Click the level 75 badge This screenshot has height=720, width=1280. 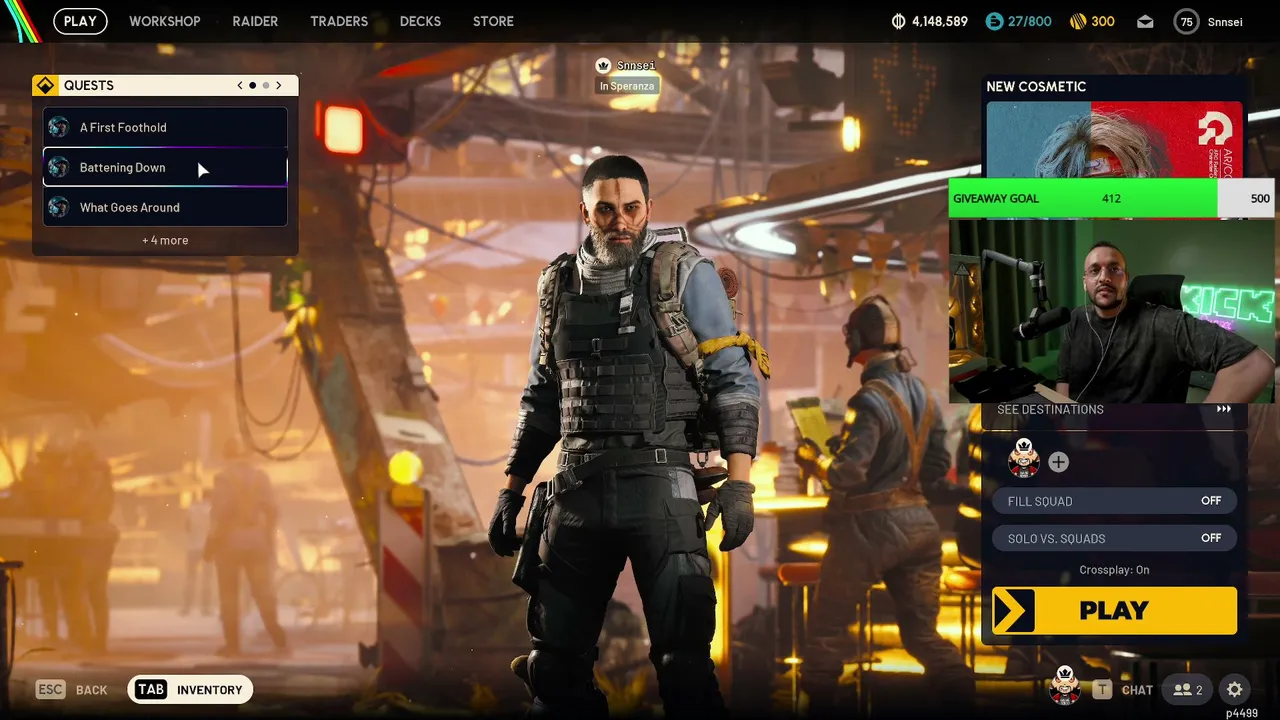pyautogui.click(x=1187, y=21)
